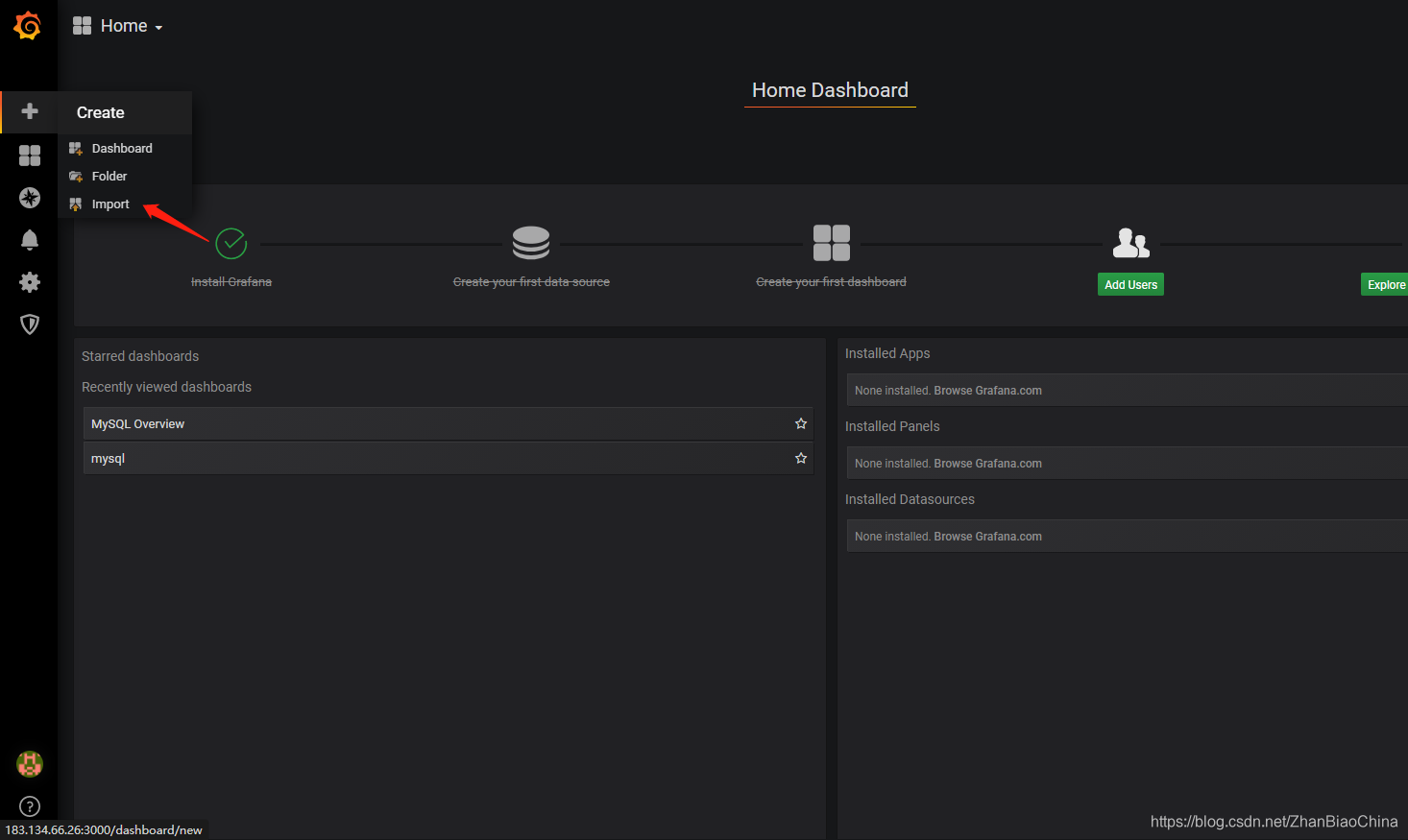Click the Add Users button

click(x=1130, y=284)
